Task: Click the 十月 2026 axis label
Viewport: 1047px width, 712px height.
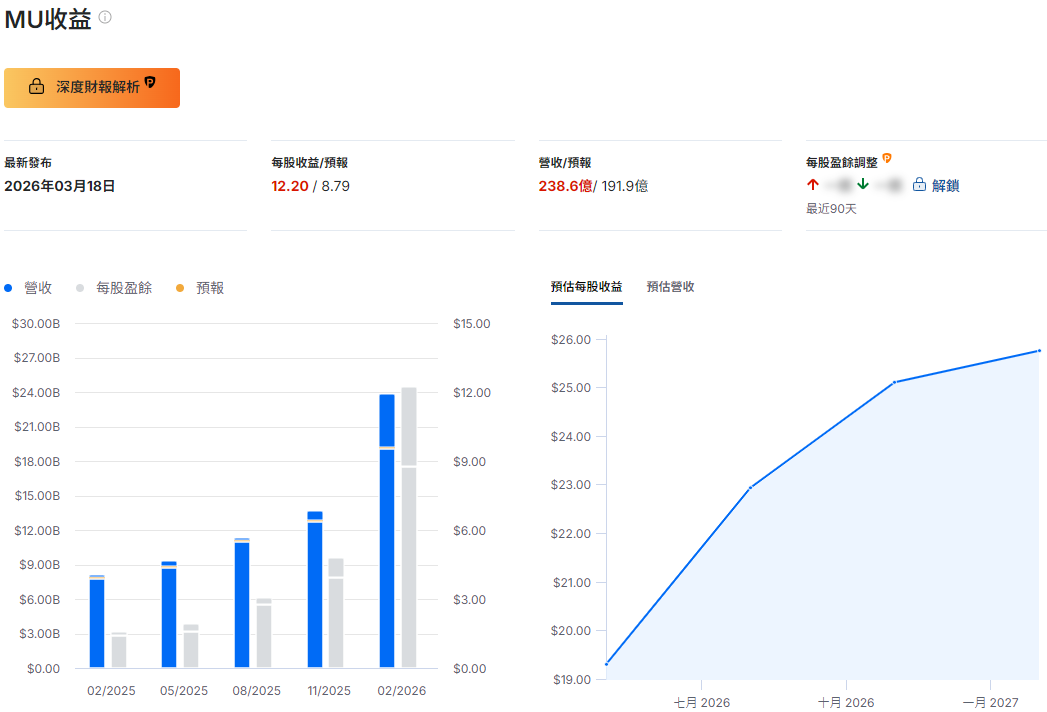Action: 846,703
